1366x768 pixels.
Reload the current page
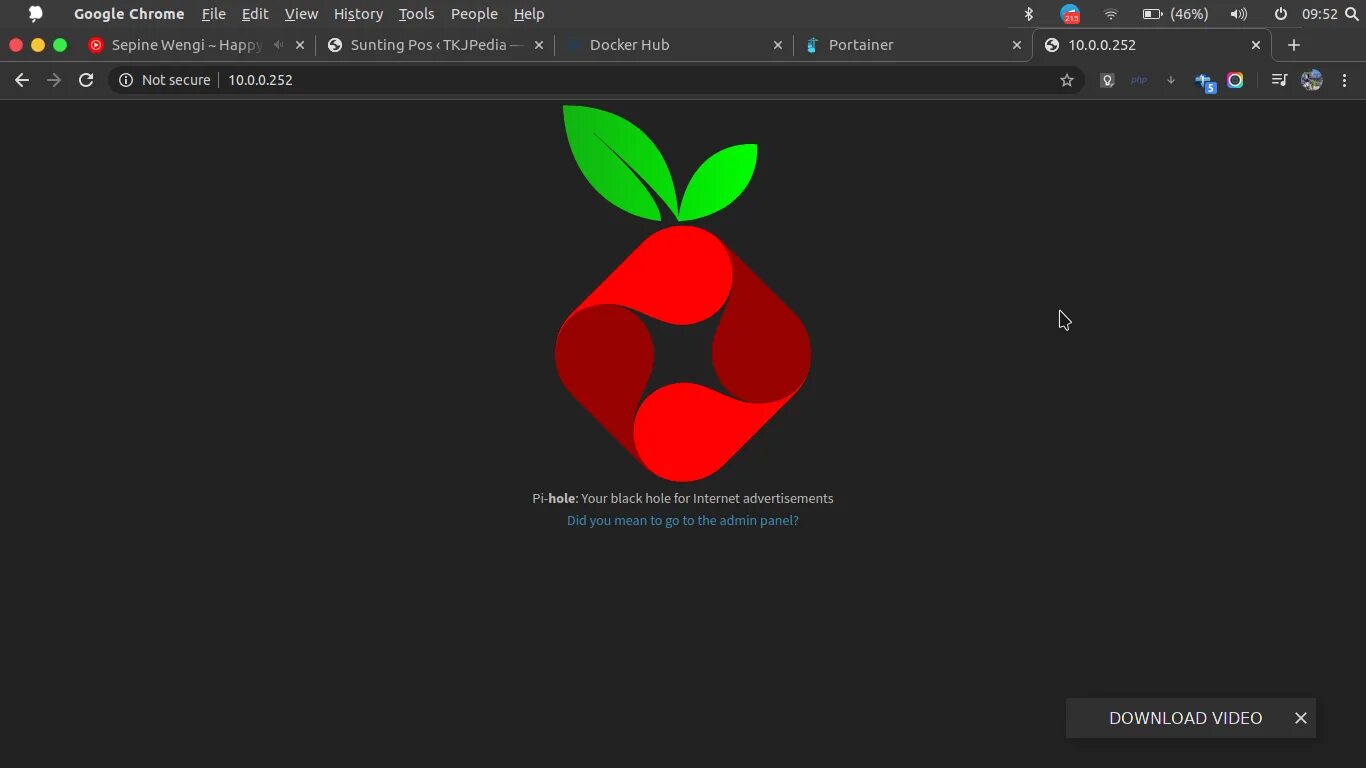(86, 80)
